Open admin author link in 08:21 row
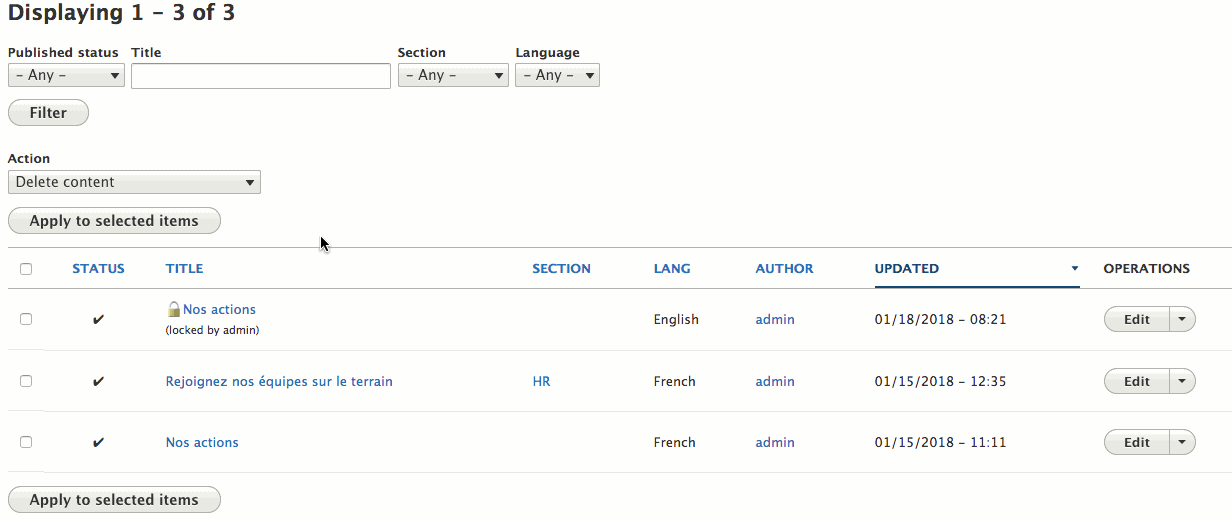Screen dimensions: 1232x519 coord(775,320)
